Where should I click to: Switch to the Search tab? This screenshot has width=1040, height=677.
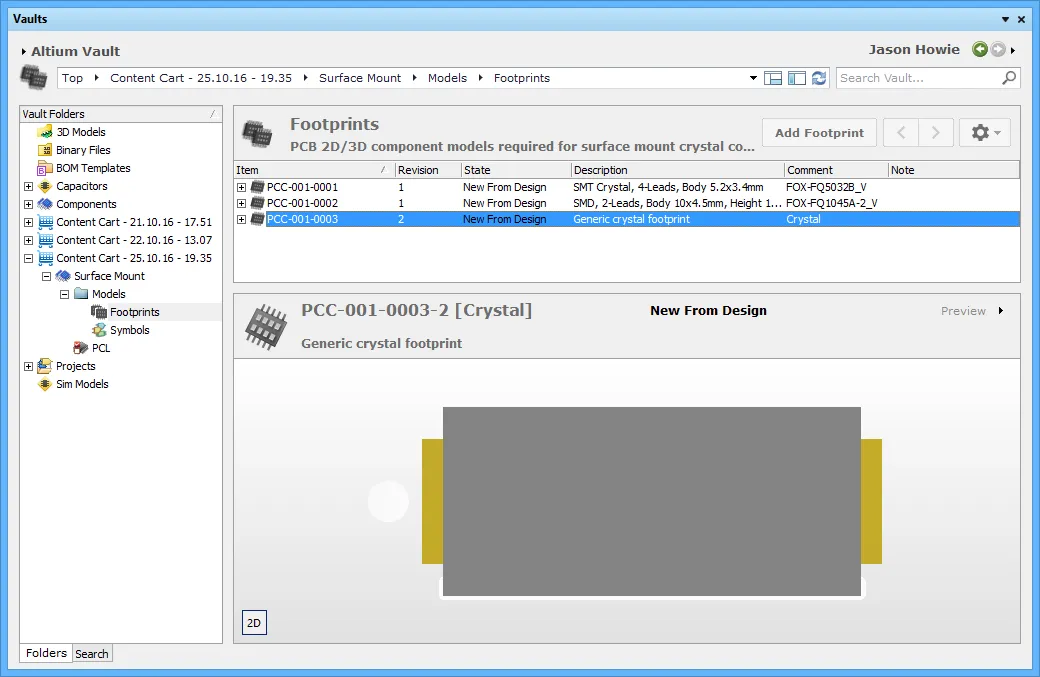point(92,654)
